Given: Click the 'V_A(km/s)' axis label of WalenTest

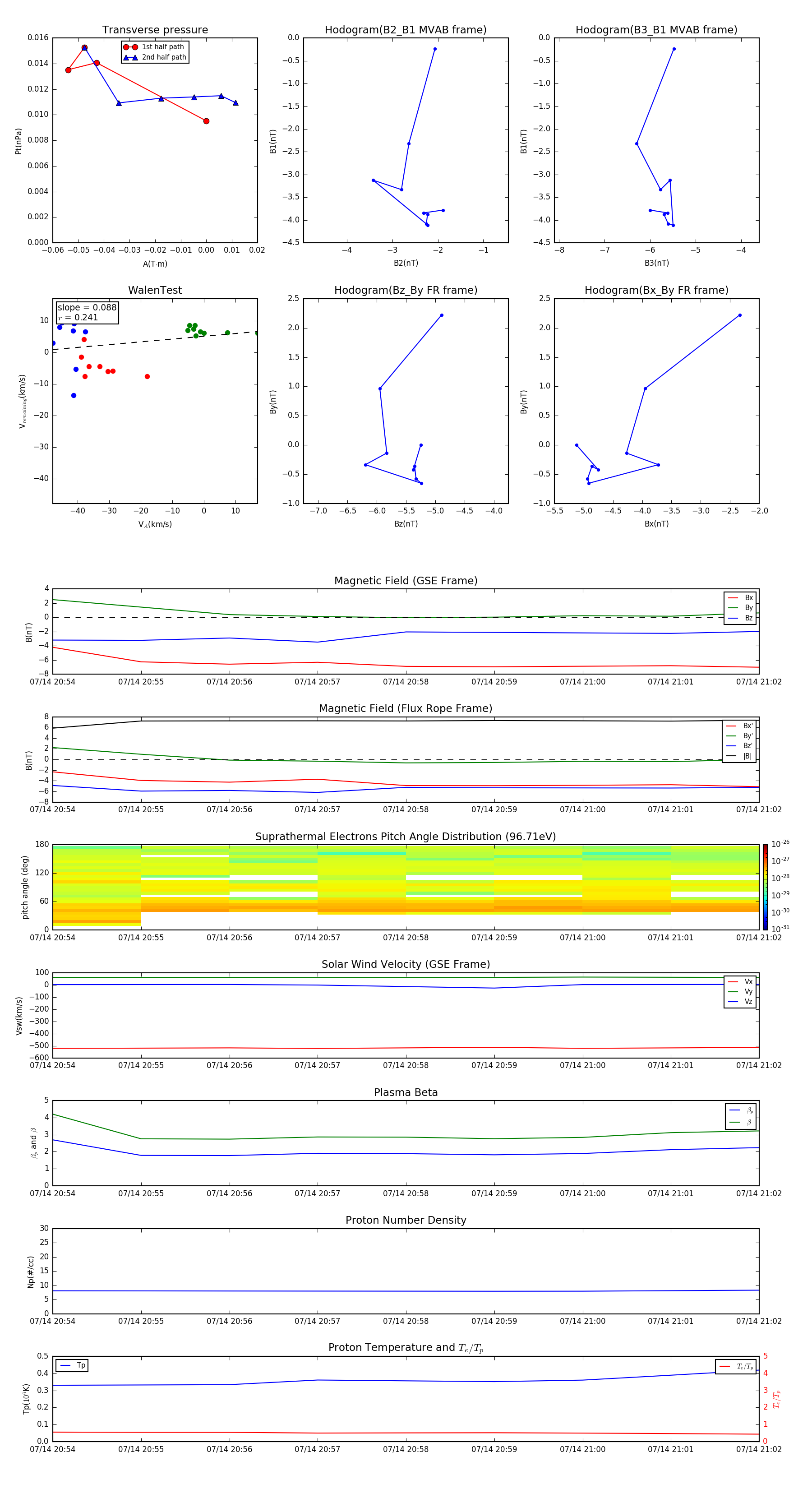Looking at the screenshot, I should coord(155,524).
